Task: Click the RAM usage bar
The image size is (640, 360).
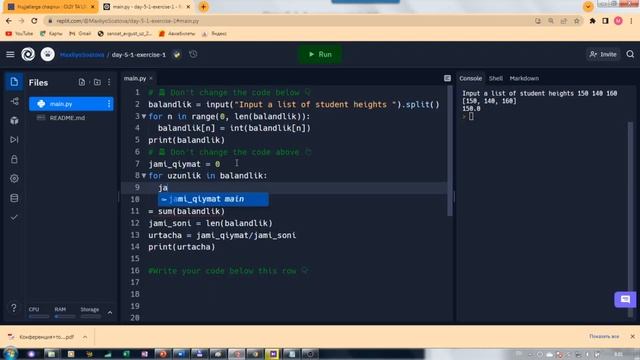Action: (65, 316)
